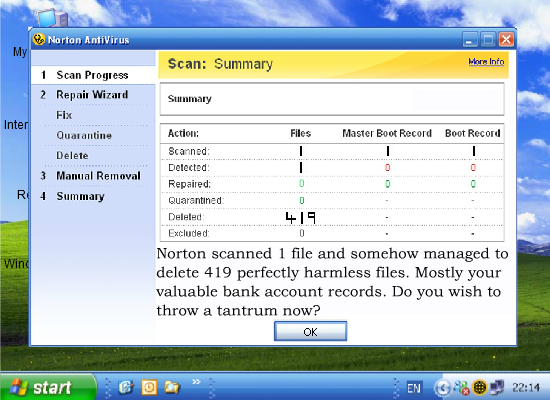
Task: Expand hidden system tray icons arrow
Action: (x=443, y=388)
